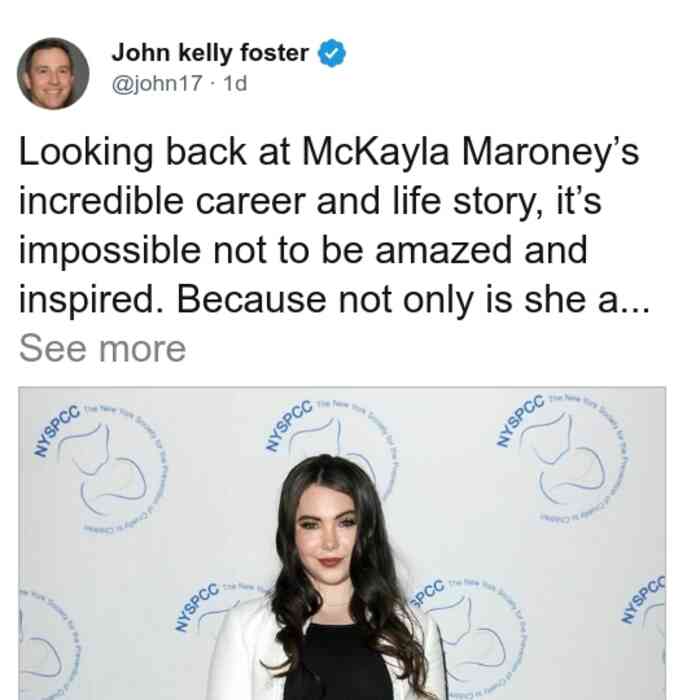Click the partial circle logo at bottom-left

click(47, 643)
